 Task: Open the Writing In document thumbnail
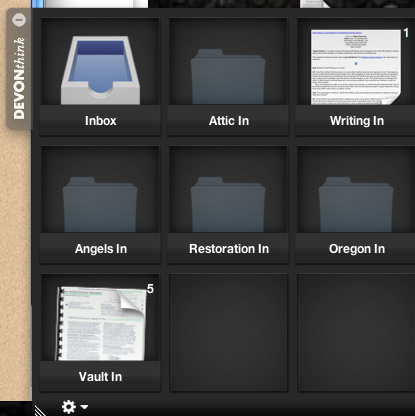click(x=356, y=67)
